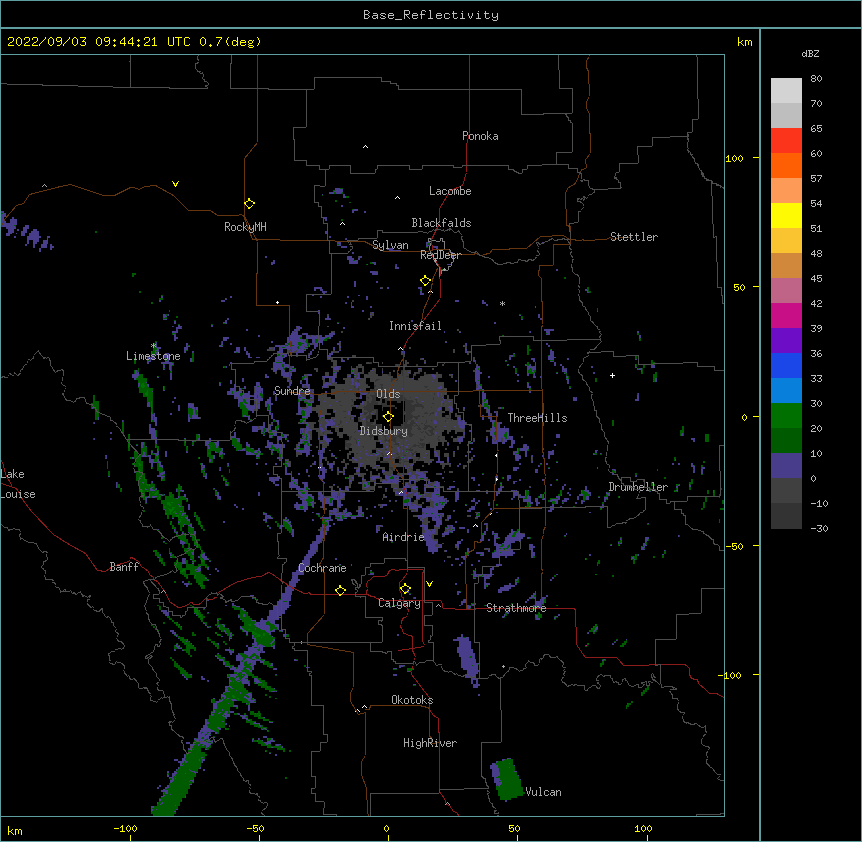Select the yellow diamond marker below Cochrane label
This screenshot has height=842, width=862.
tap(340, 590)
